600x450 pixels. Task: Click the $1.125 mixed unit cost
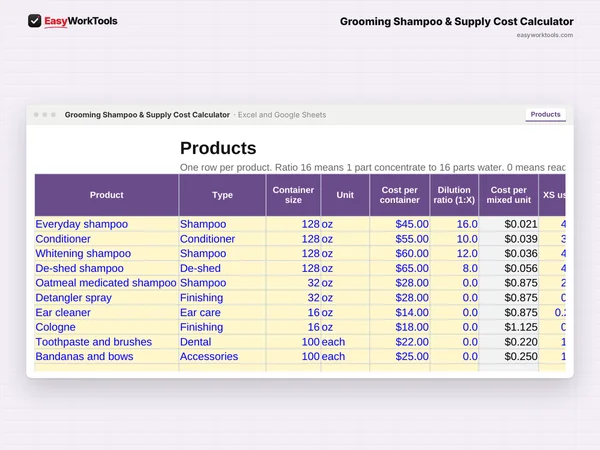tap(509, 327)
